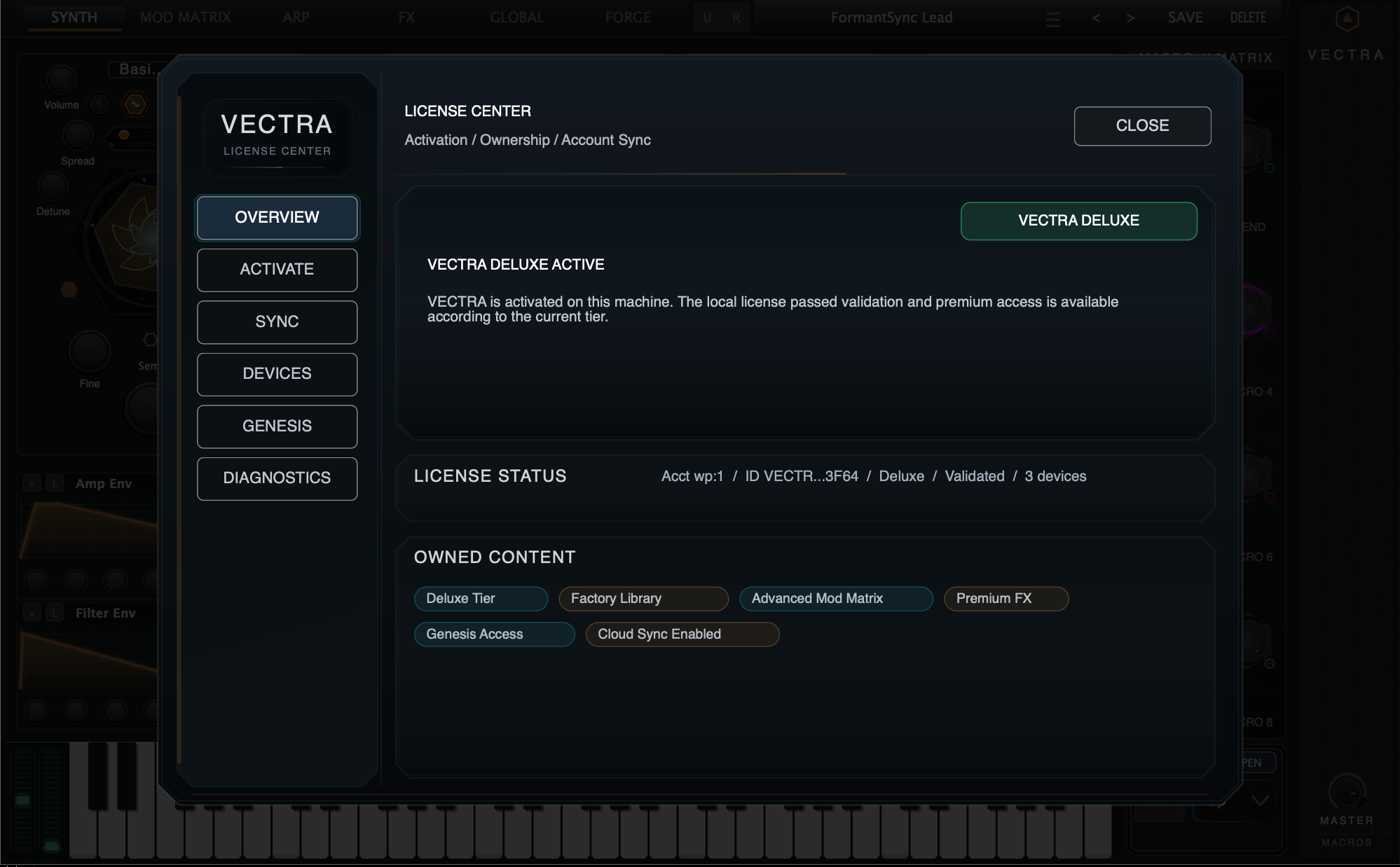Click the Master knob at bottom right
The width and height of the screenshot is (1400, 867).
(x=1347, y=793)
